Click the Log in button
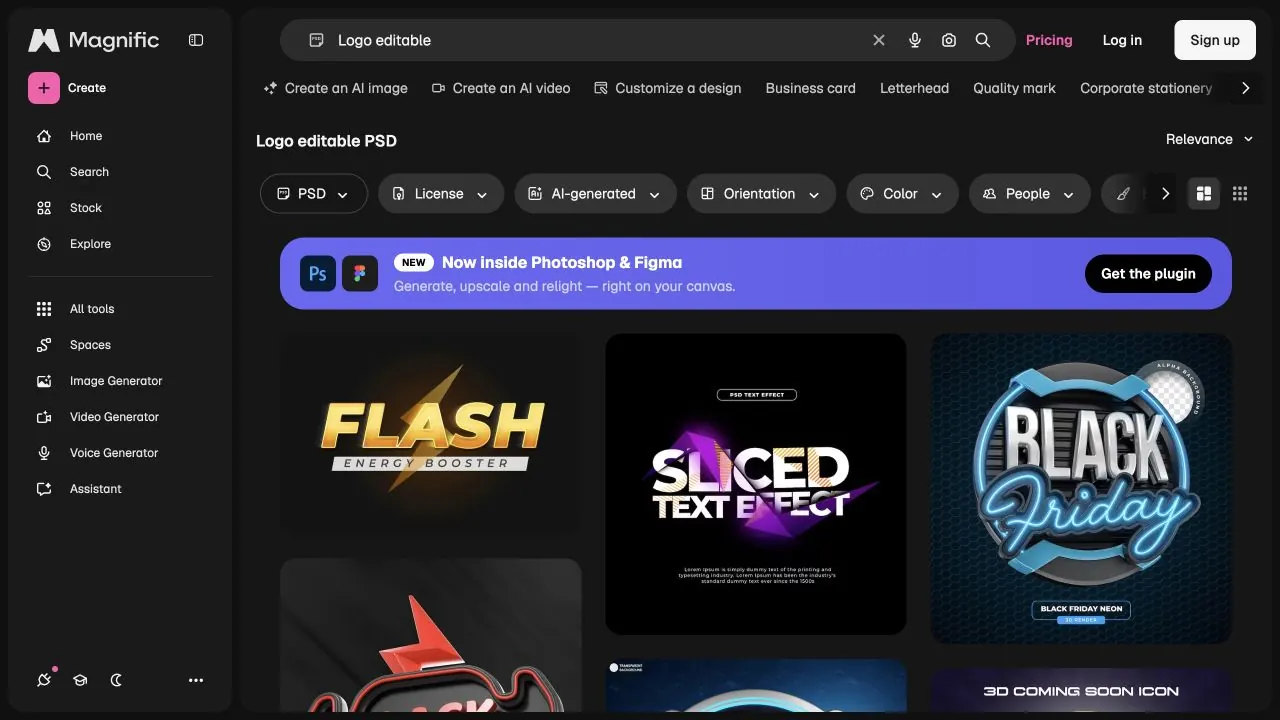 (1122, 40)
